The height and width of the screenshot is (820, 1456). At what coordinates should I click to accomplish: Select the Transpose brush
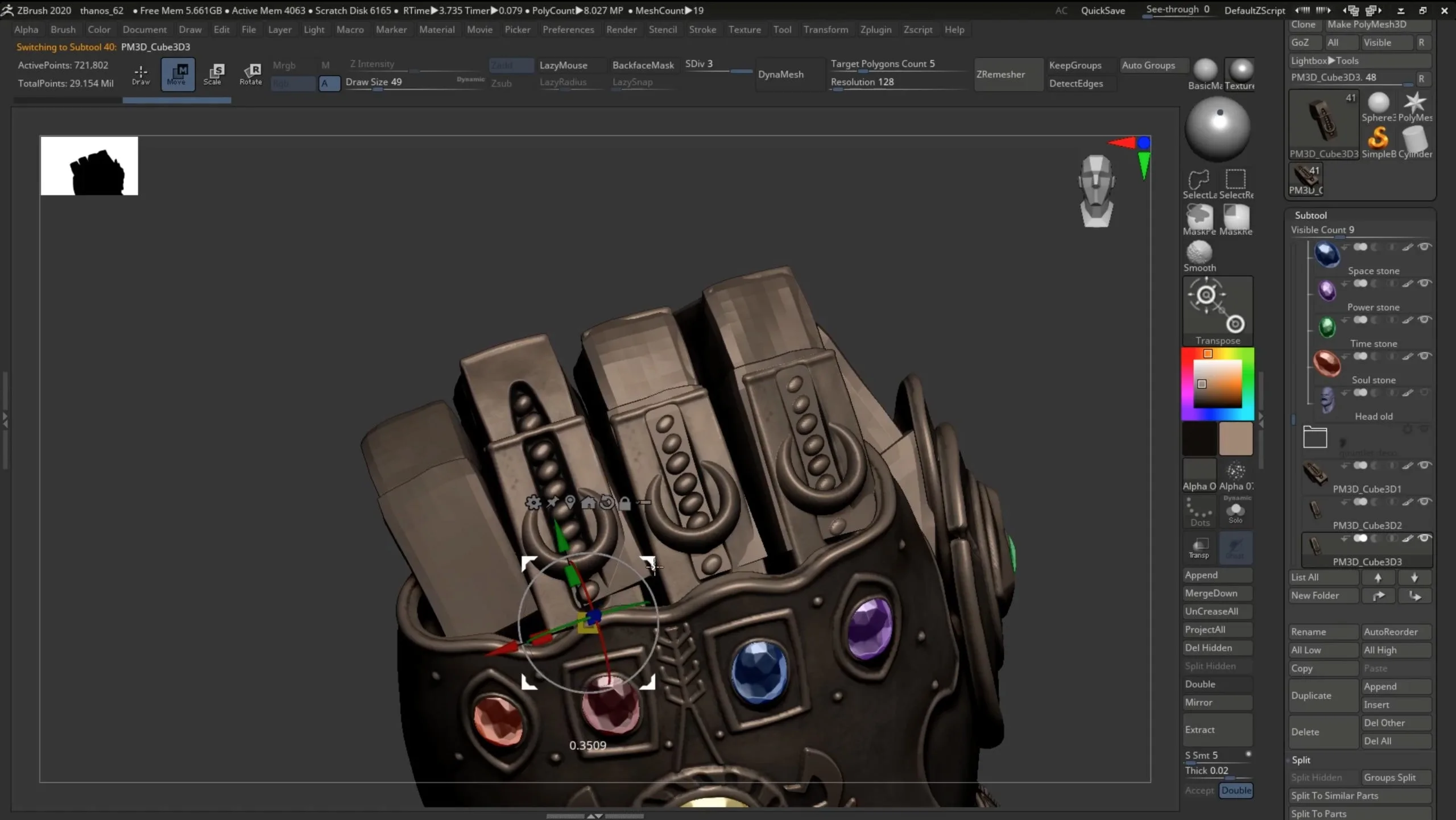point(1218,312)
